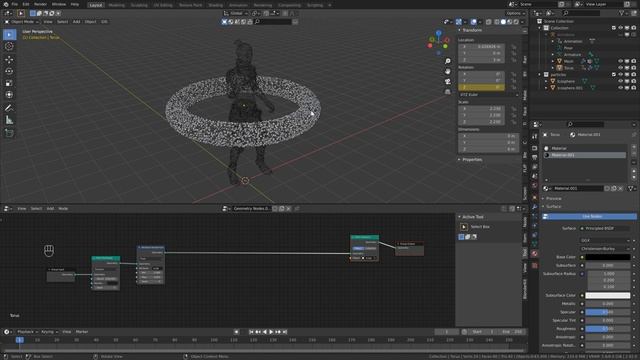The height and width of the screenshot is (360, 640).
Task: Open the Tool properties tab icon
Action: pyautogui.click(x=535, y=136)
